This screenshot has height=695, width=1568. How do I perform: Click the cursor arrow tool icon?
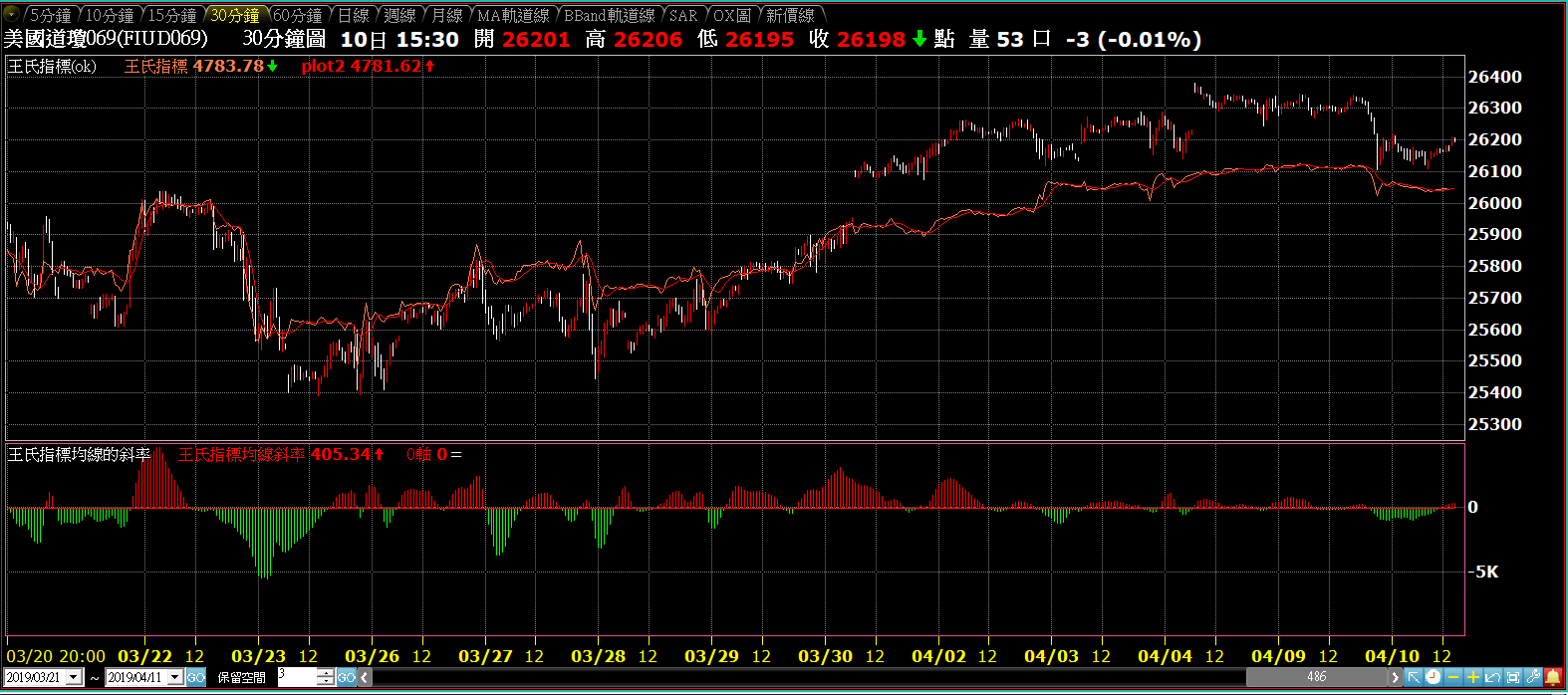click(1414, 677)
